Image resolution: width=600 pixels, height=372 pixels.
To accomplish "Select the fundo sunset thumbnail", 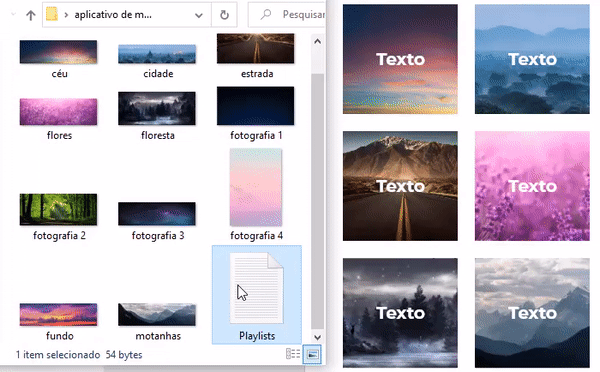I will 58,315.
